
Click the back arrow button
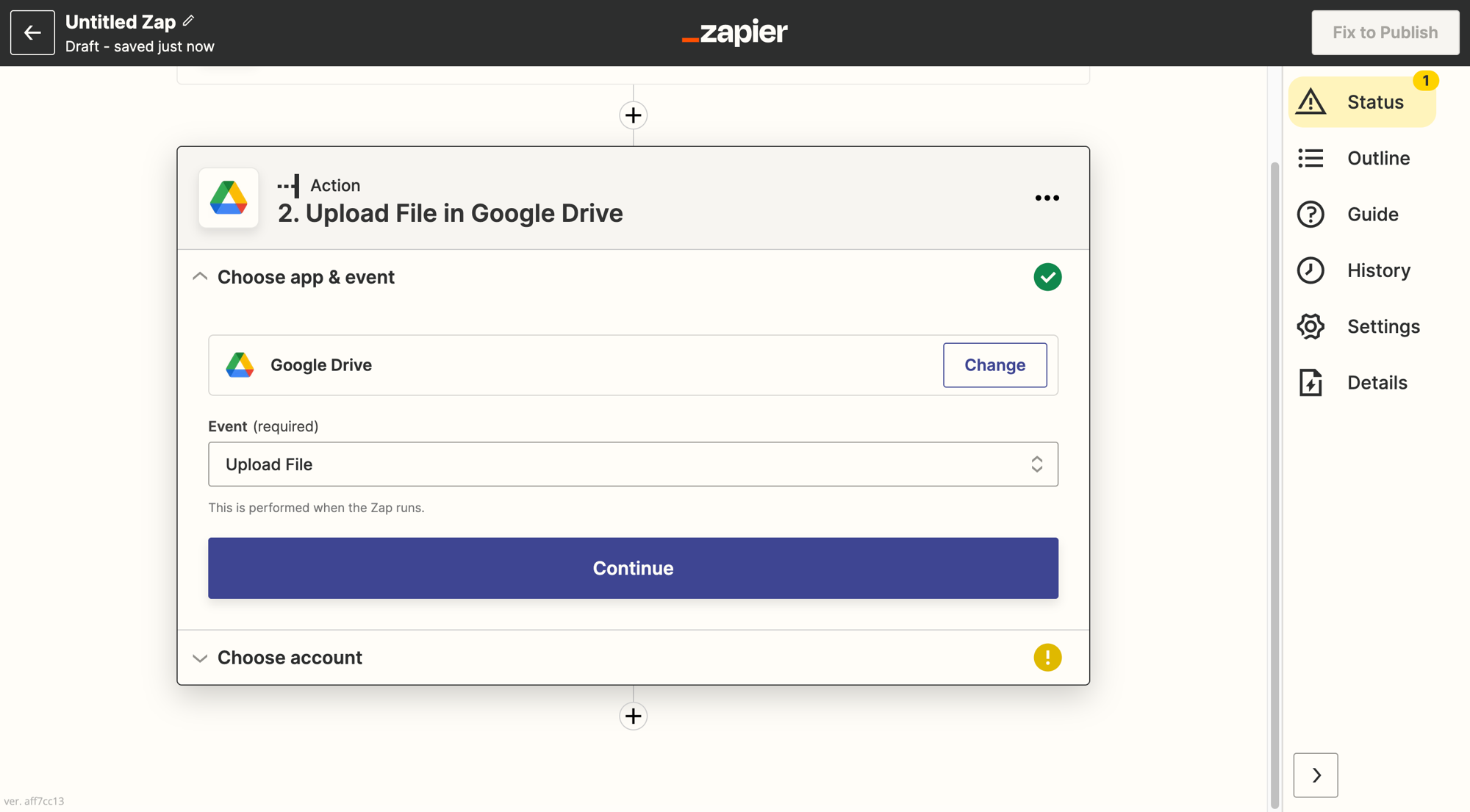tap(32, 32)
